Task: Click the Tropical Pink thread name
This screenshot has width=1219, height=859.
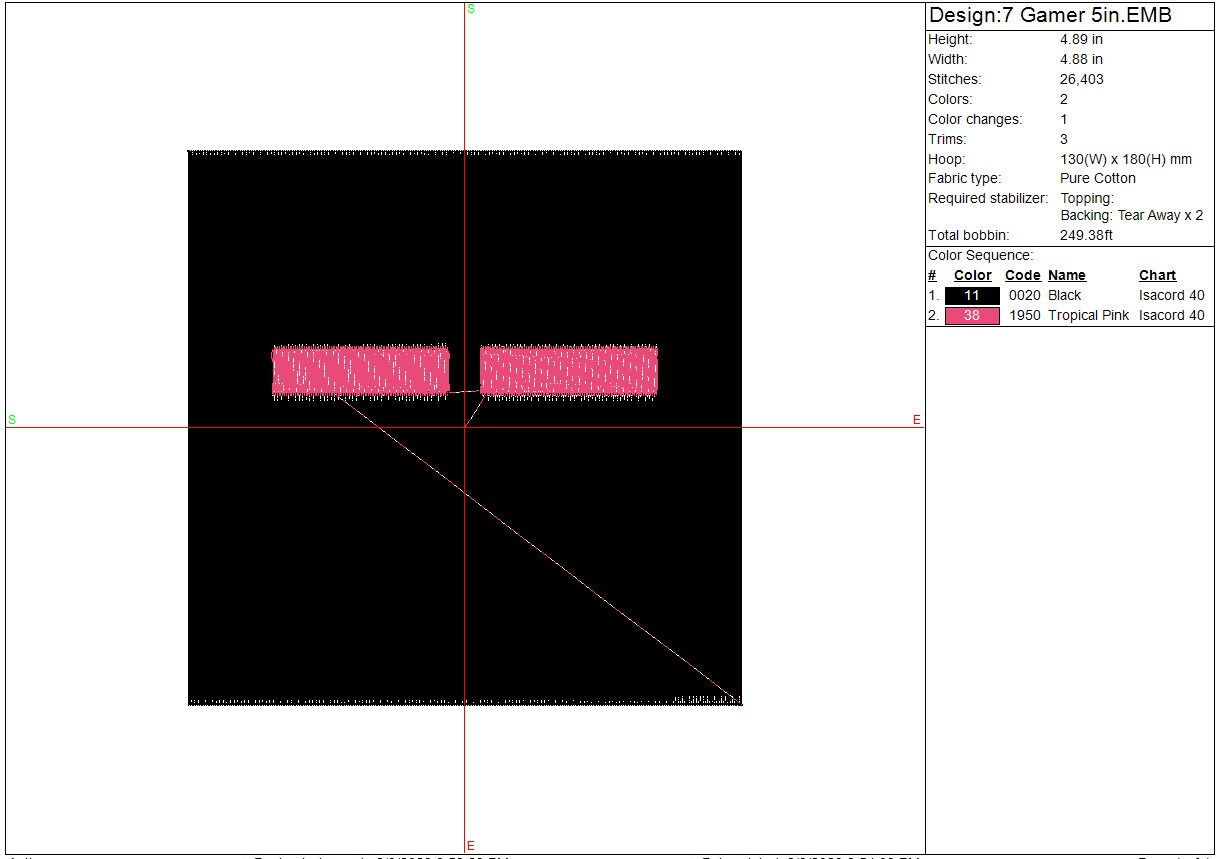Action: click(1088, 316)
